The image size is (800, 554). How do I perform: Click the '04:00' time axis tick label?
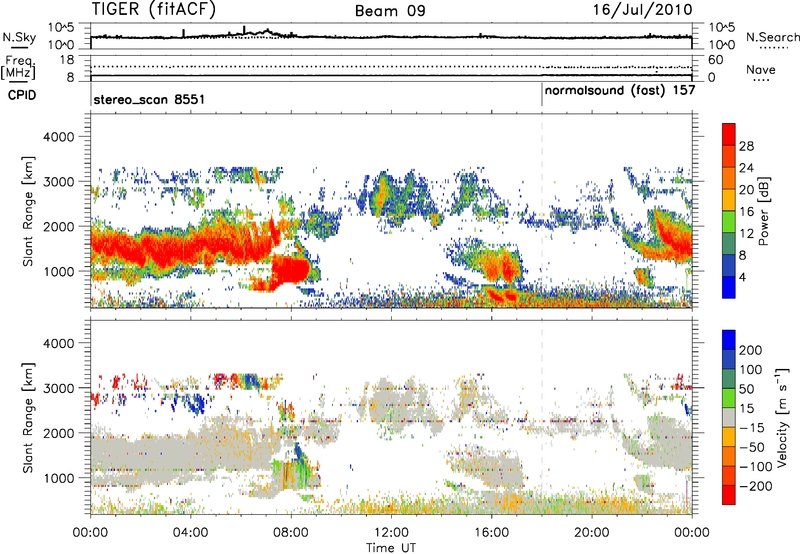pos(191,533)
